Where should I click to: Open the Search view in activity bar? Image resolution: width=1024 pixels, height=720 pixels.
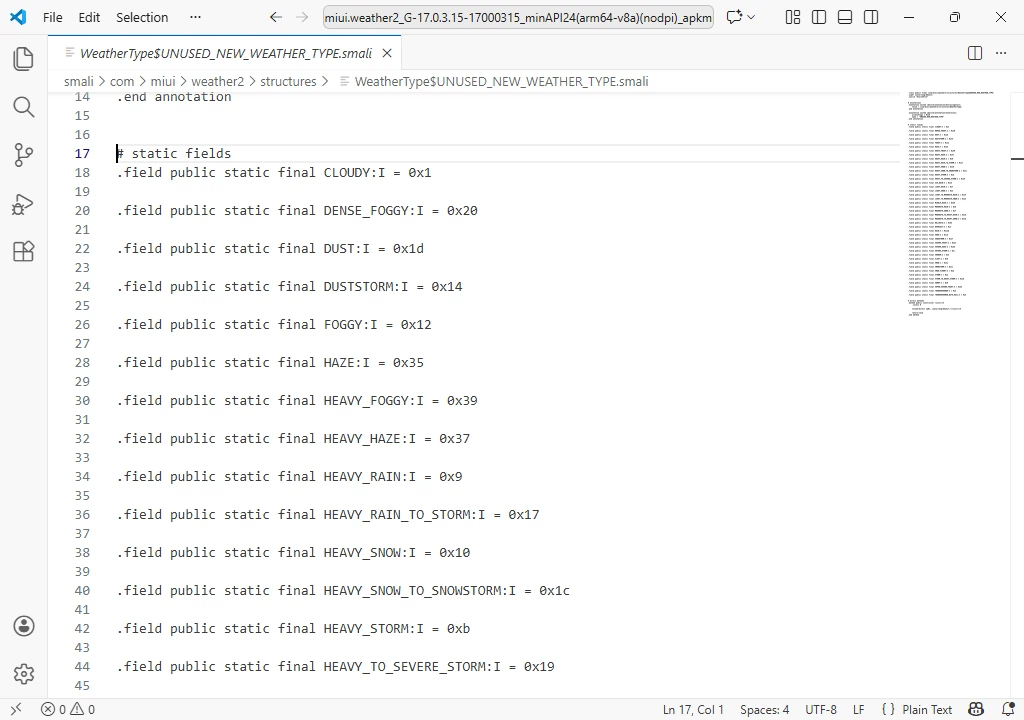point(24,107)
